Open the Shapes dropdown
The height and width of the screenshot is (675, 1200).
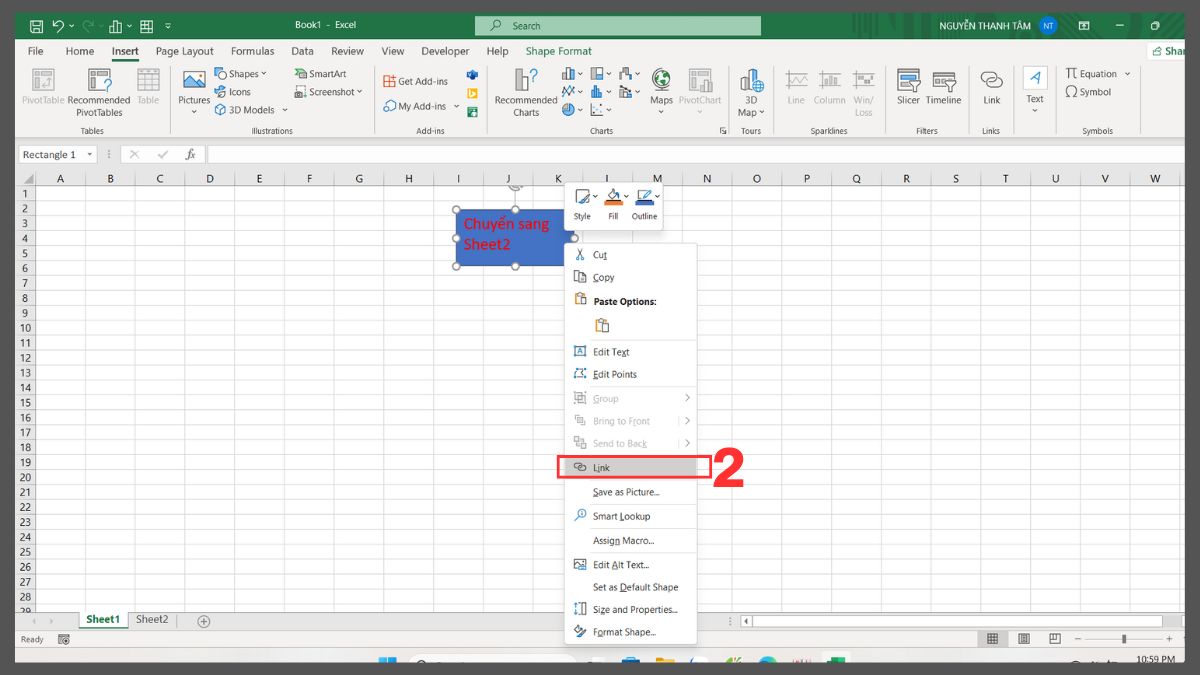pos(242,73)
